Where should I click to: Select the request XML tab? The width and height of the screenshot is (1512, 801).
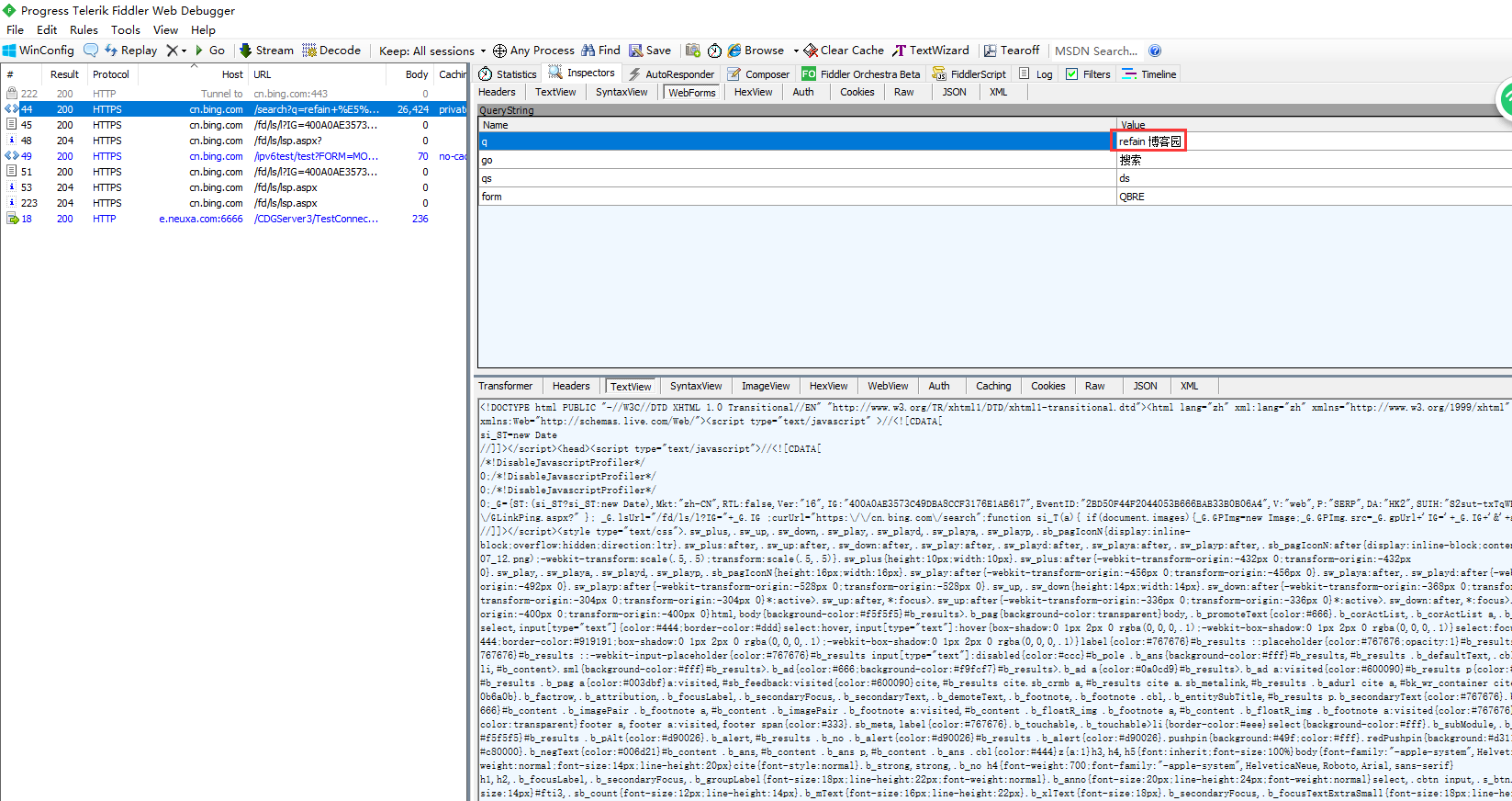click(998, 92)
